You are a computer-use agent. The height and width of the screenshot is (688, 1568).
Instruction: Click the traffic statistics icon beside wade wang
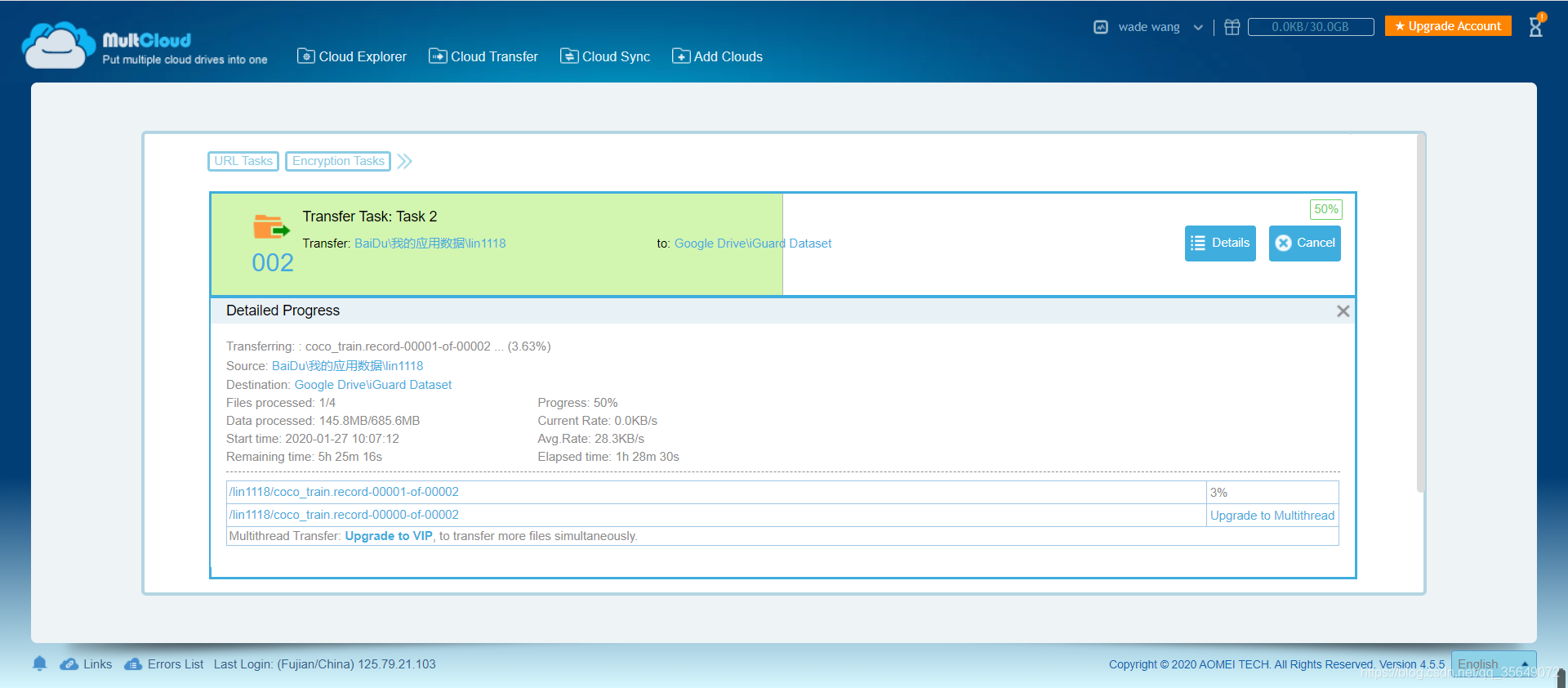(x=1101, y=27)
